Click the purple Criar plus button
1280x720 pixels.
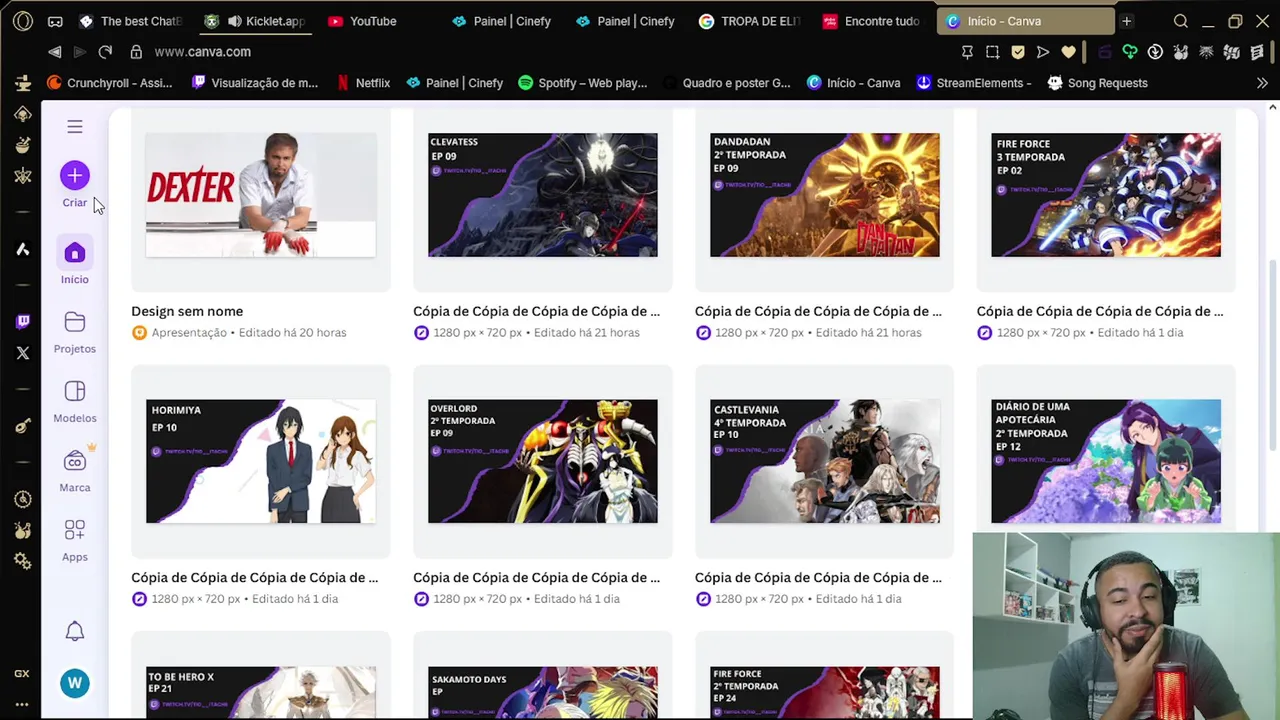click(x=74, y=176)
